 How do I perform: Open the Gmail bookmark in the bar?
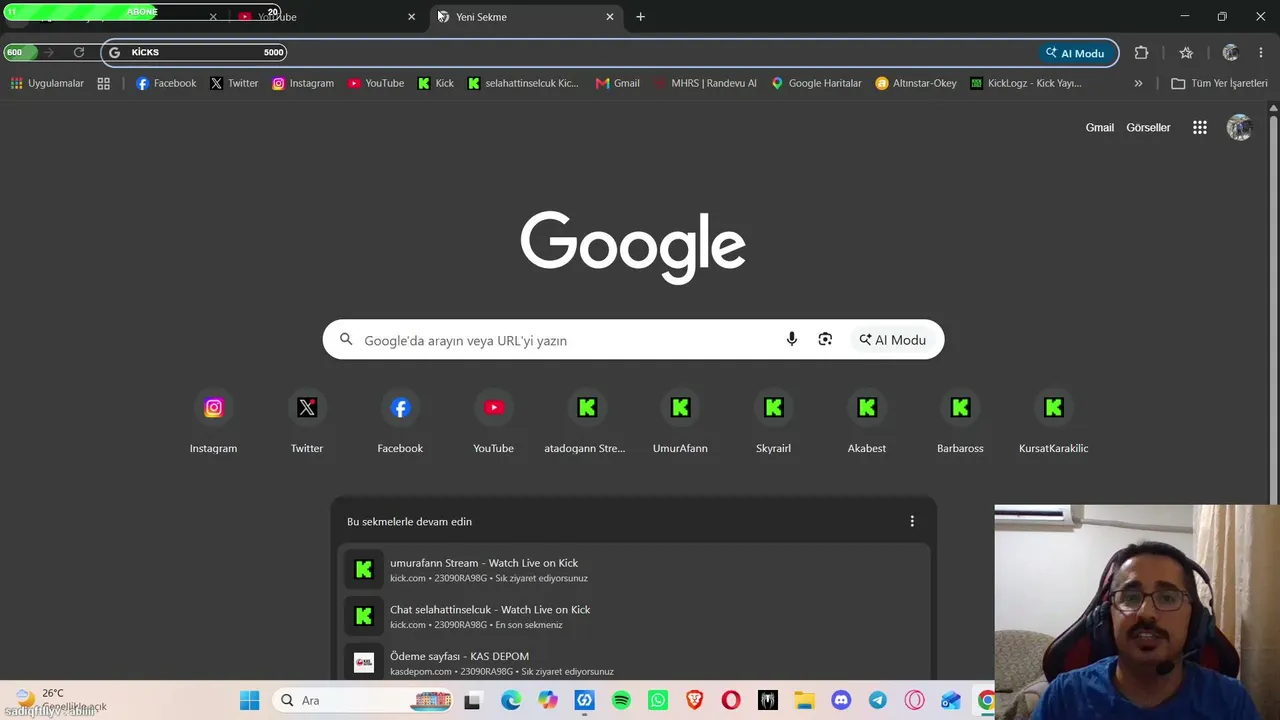pyautogui.click(x=617, y=83)
